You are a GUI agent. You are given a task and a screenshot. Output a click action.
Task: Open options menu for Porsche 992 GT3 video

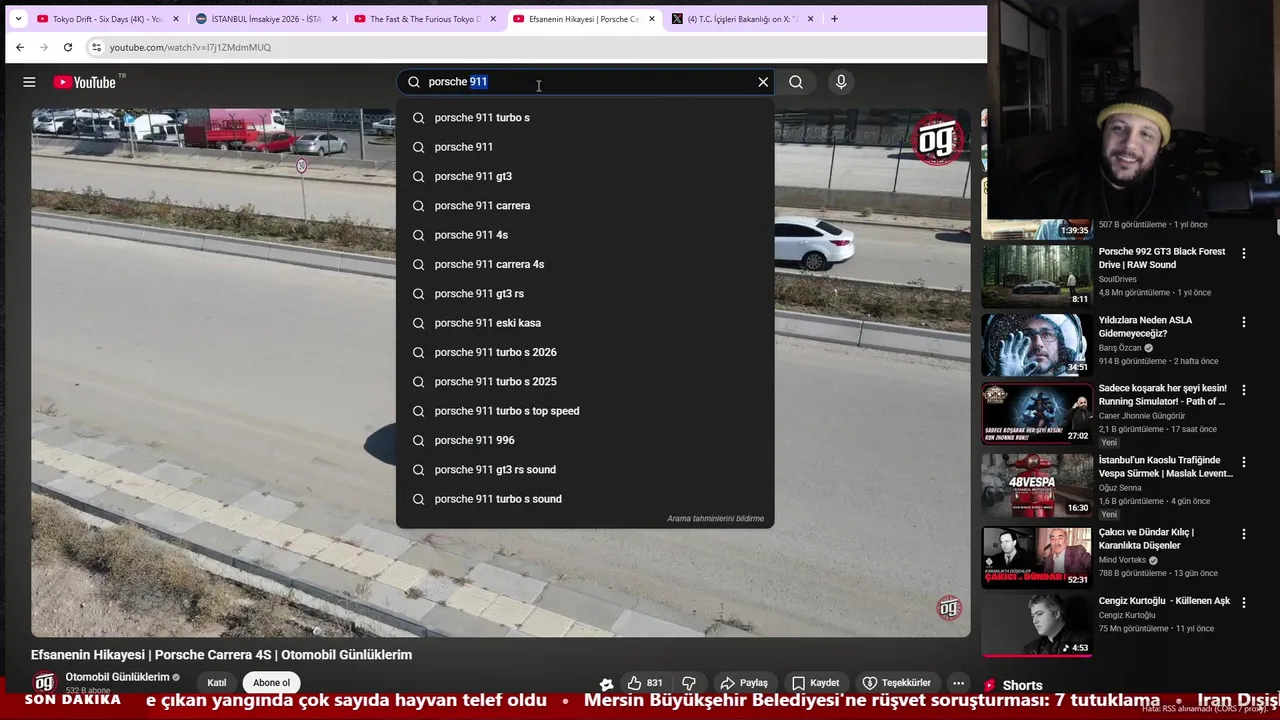point(1244,254)
